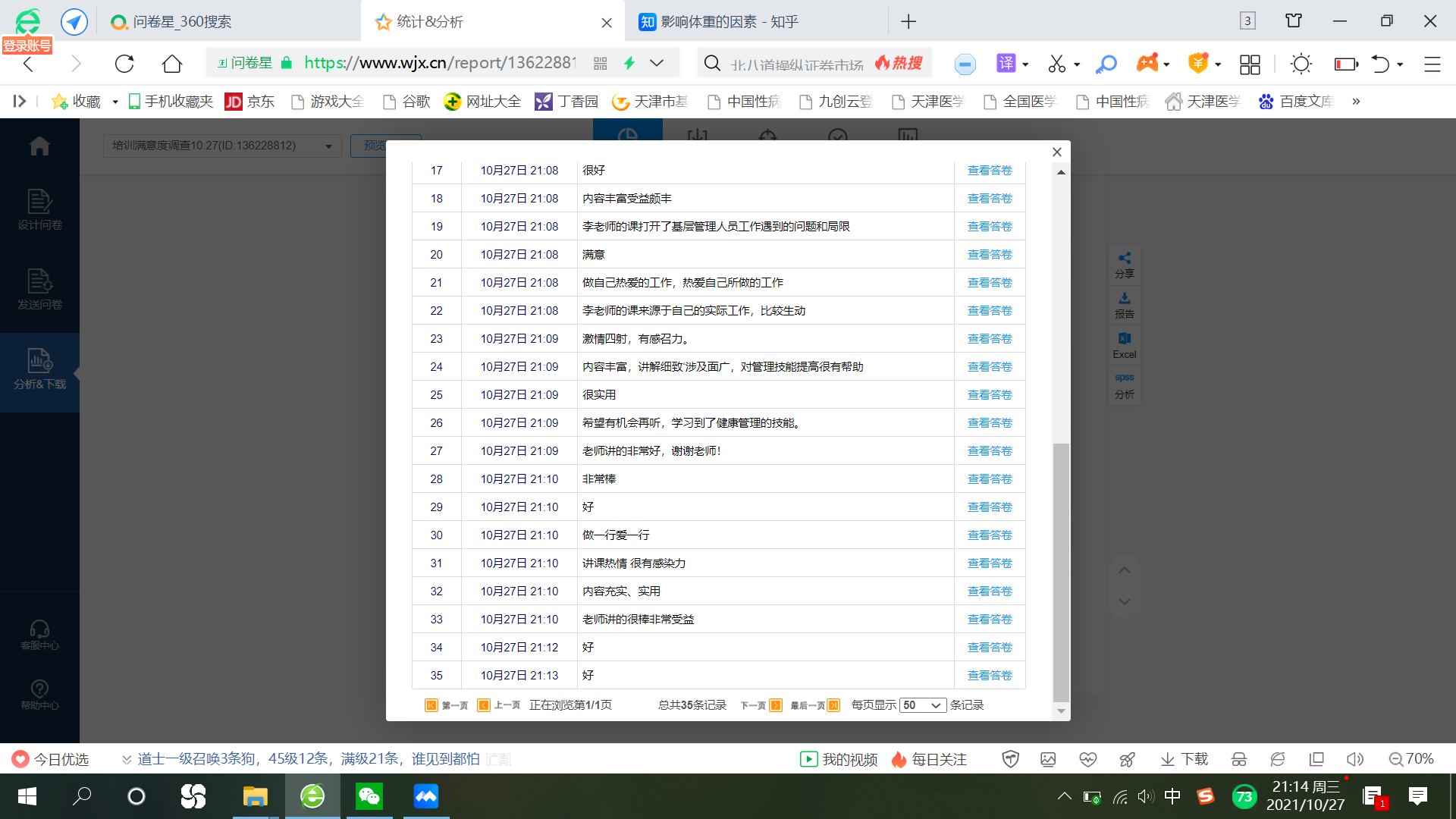Click the next page arrow icon
Image resolution: width=1456 pixels, height=819 pixels.
[x=775, y=705]
